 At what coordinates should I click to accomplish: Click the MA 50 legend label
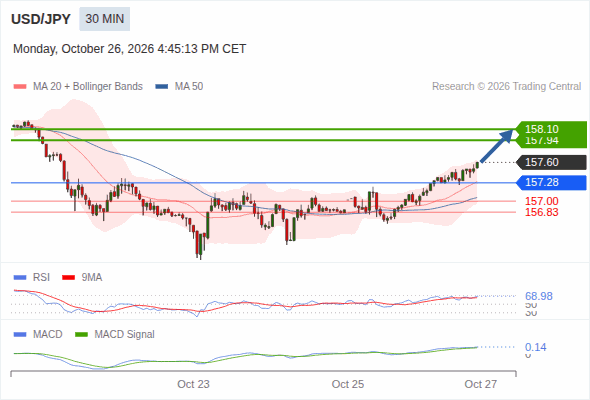(x=189, y=87)
